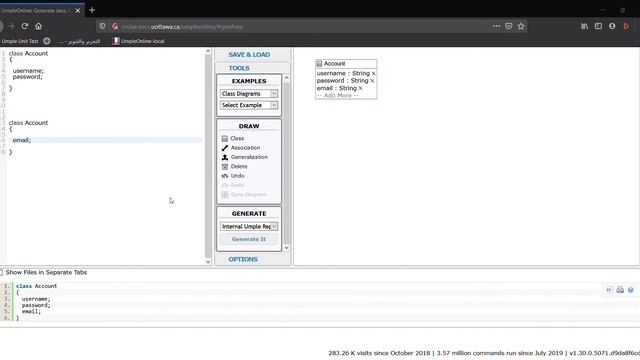Image resolution: width=640 pixels, height=360 pixels.
Task: Open the Firefox account icon
Action: click(612, 26)
